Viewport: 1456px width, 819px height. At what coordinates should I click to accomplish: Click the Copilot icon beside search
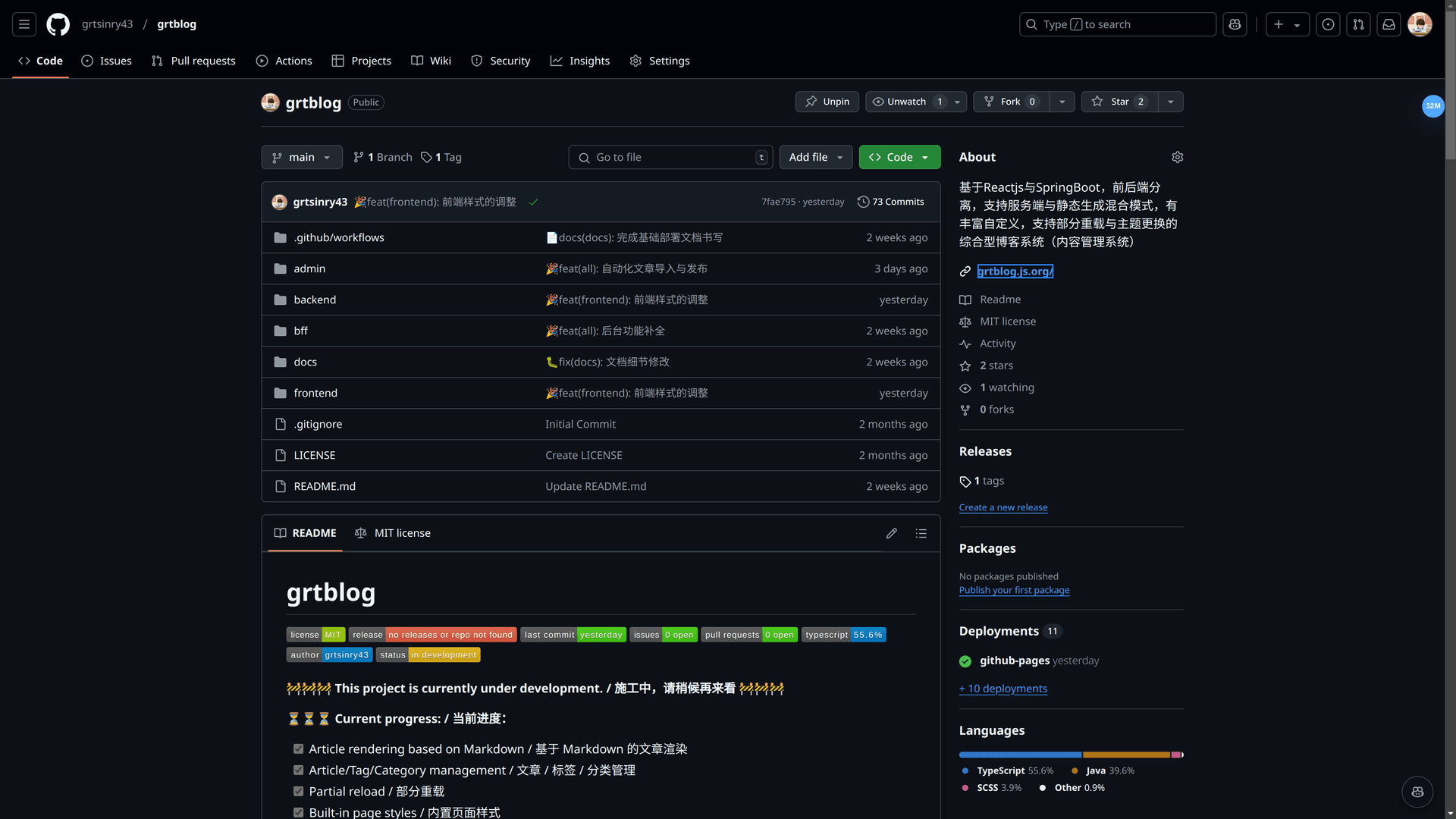[x=1235, y=24]
